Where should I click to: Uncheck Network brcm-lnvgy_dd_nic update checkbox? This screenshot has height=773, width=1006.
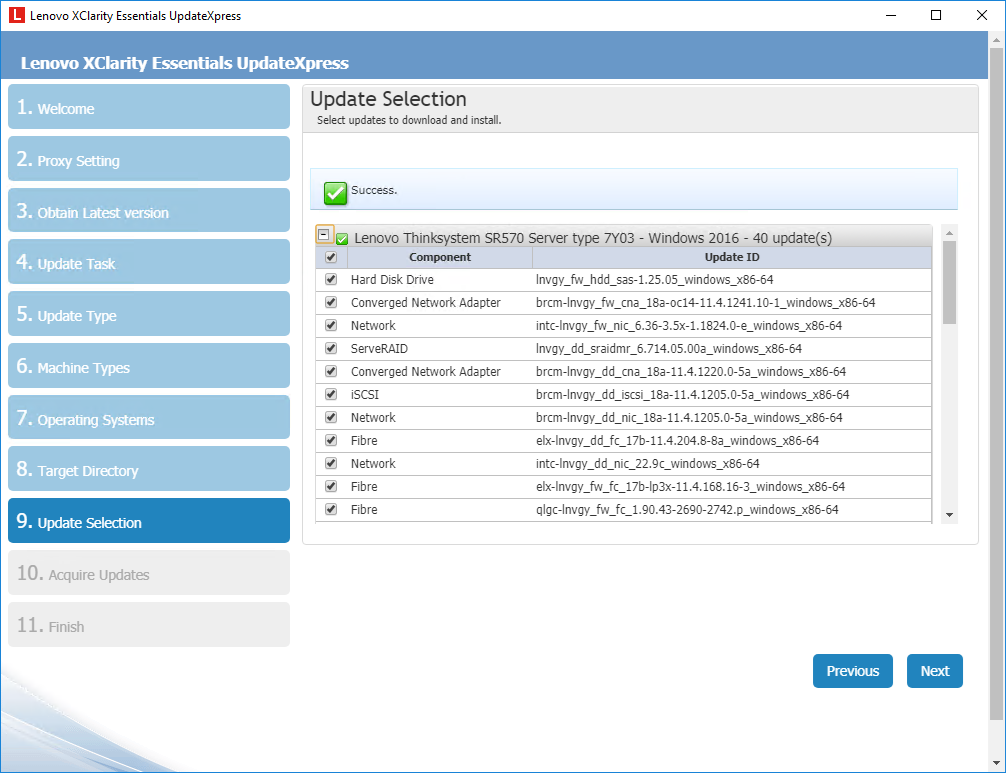[331, 418]
